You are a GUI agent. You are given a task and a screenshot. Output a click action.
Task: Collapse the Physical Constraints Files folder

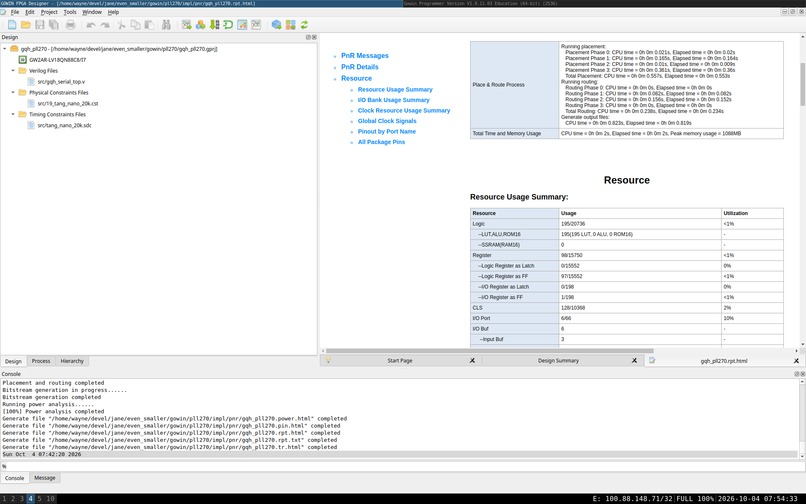(x=13, y=93)
